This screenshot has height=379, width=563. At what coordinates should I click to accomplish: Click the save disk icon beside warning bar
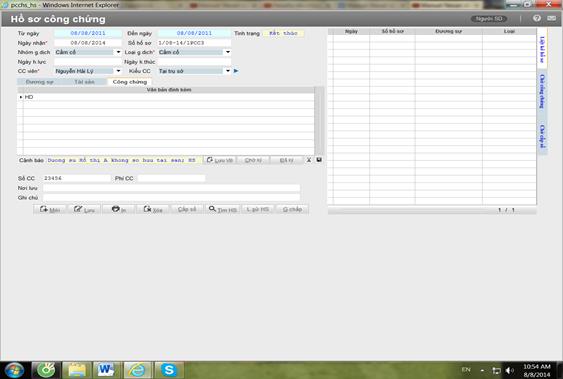click(x=319, y=160)
